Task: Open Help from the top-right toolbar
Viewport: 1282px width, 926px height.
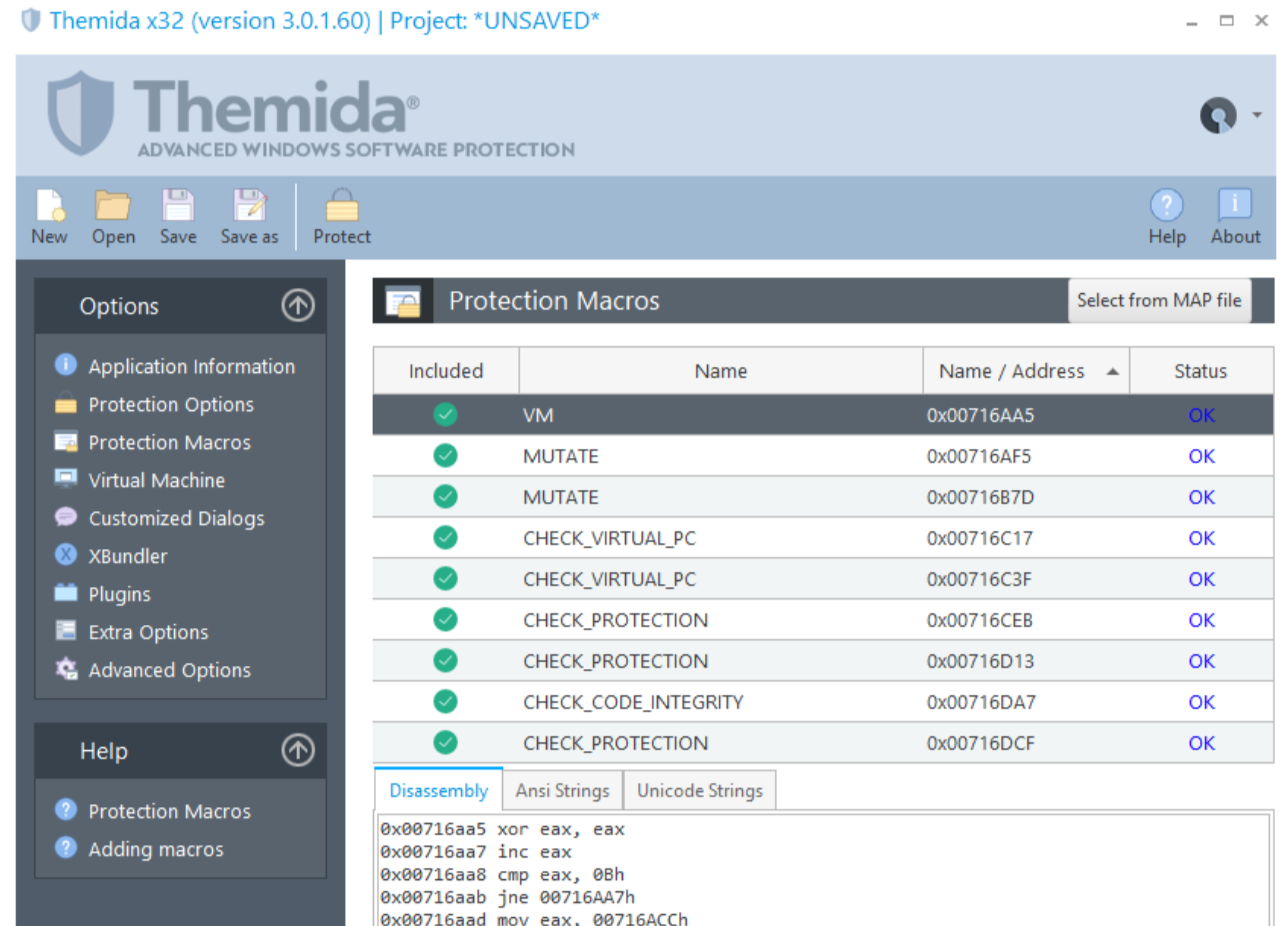Action: [x=1167, y=206]
